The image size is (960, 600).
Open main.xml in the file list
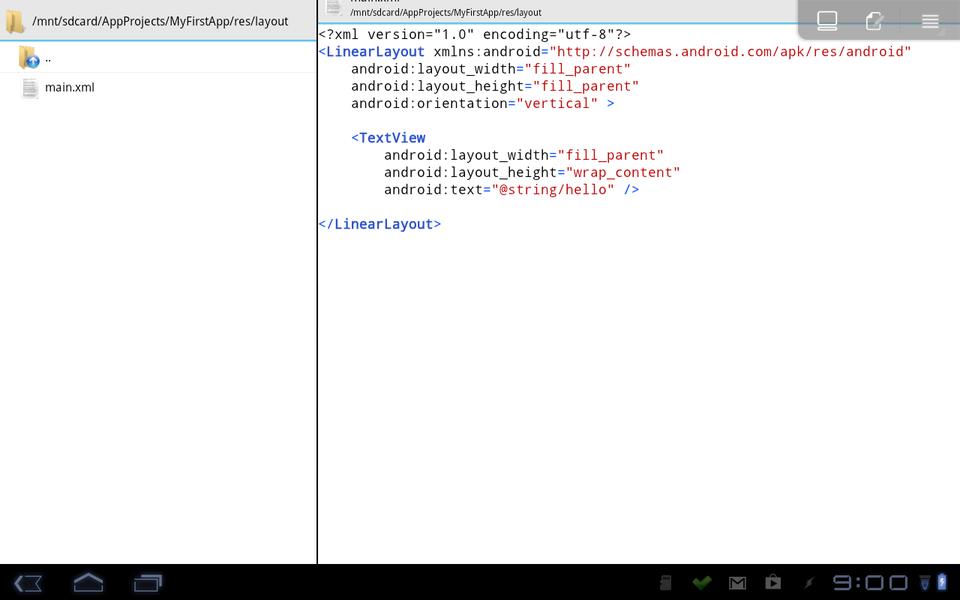point(70,88)
